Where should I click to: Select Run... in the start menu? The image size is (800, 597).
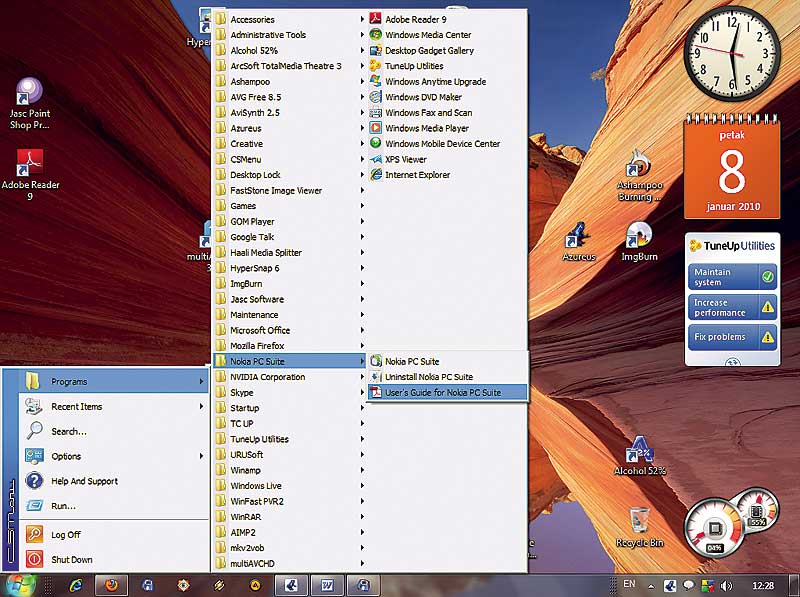pos(114,506)
